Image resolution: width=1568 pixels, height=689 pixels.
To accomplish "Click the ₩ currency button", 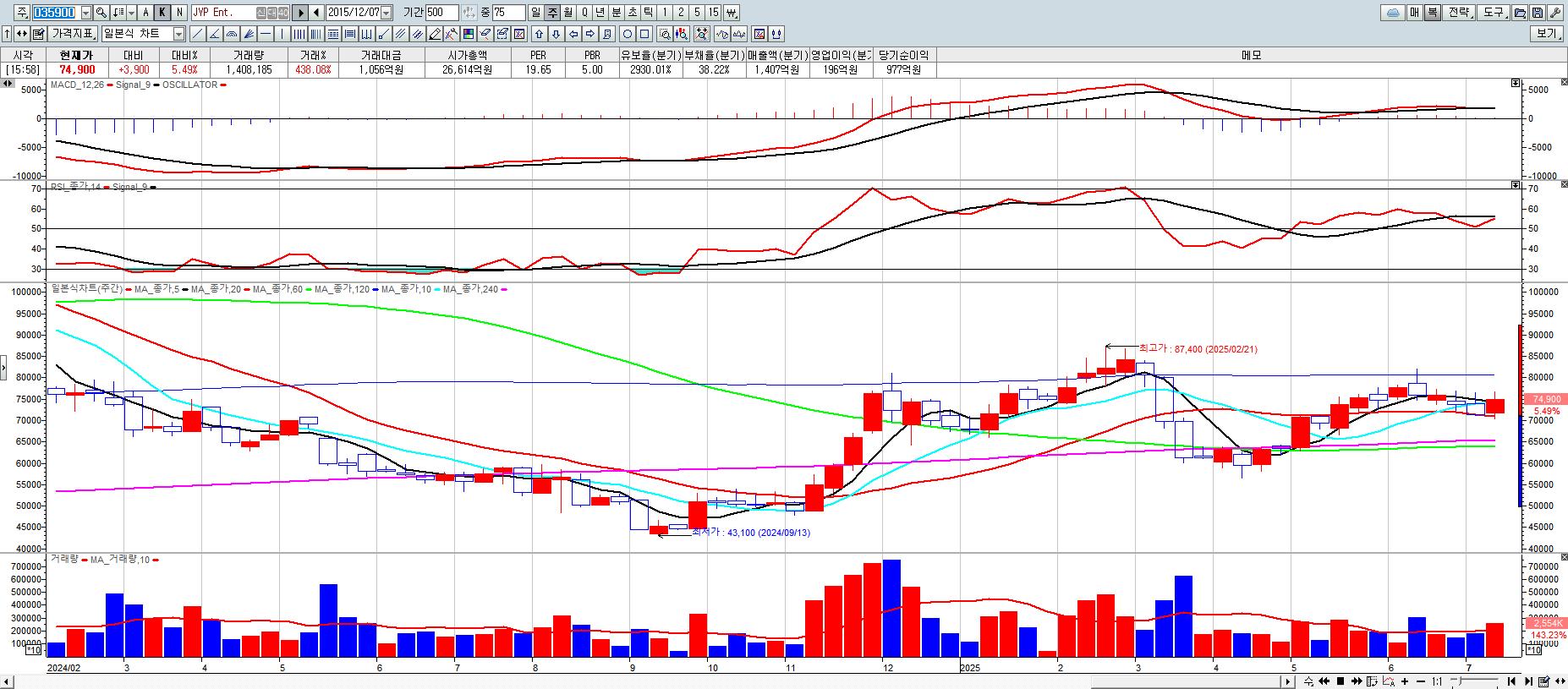I will pos(732,13).
